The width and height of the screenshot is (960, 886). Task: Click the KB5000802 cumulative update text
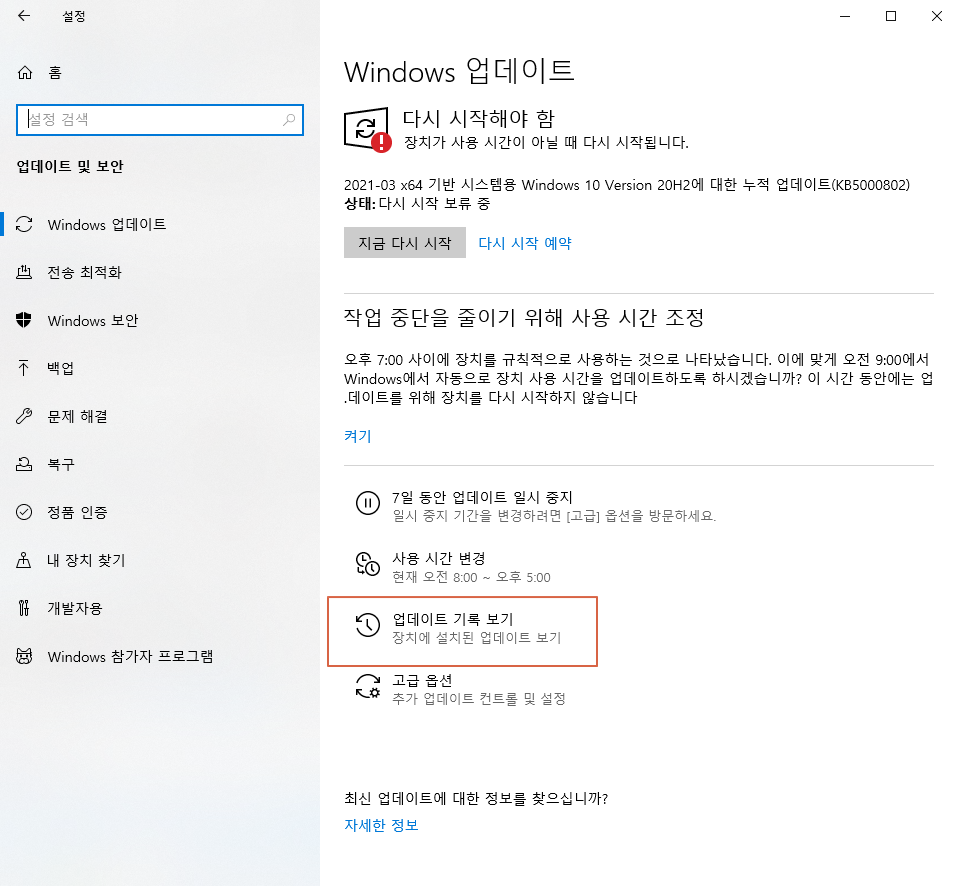coord(627,185)
